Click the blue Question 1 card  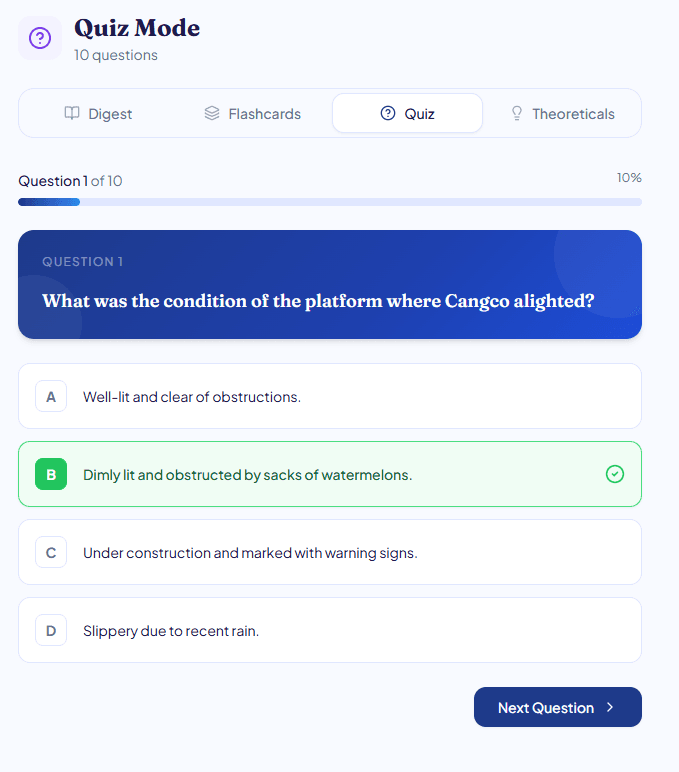point(330,284)
